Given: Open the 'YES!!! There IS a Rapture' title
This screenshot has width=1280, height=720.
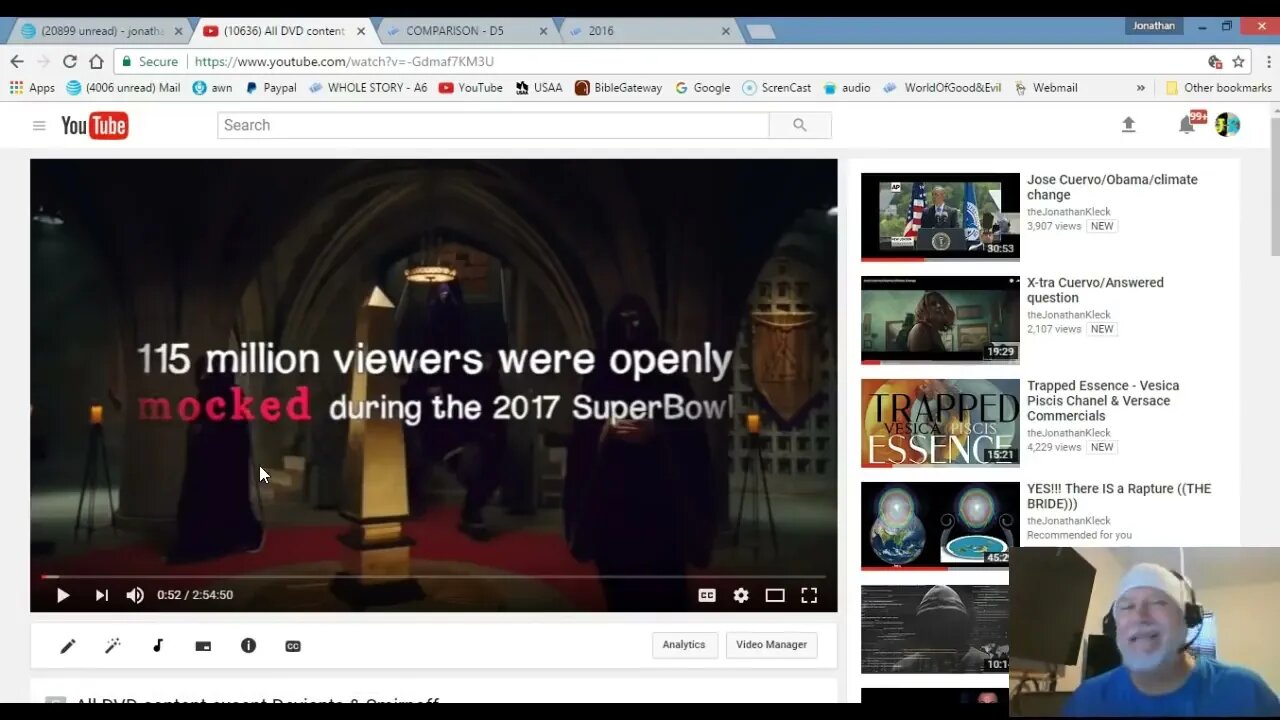Looking at the screenshot, I should (1118, 496).
